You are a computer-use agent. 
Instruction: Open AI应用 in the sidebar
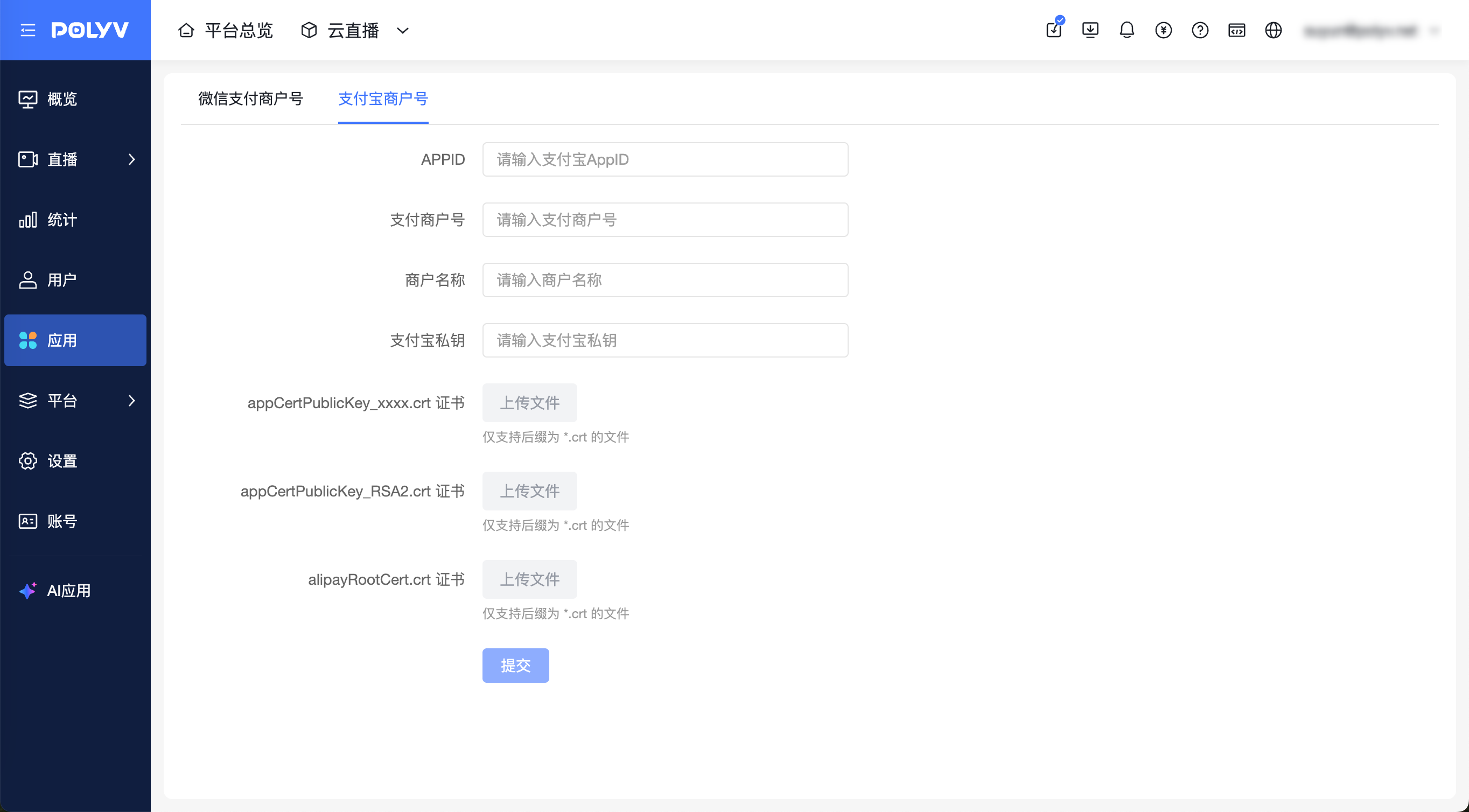pos(75,591)
